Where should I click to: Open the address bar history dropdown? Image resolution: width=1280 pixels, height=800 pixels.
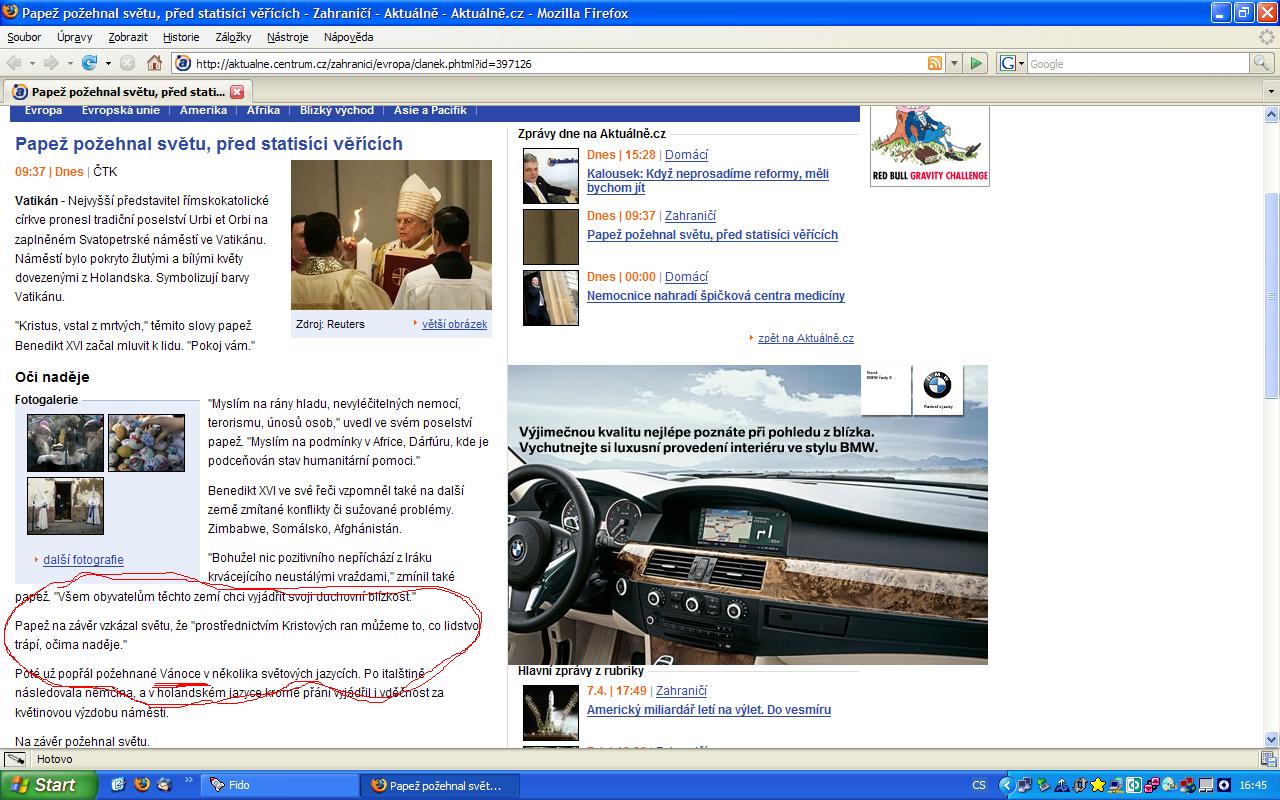pos(954,63)
